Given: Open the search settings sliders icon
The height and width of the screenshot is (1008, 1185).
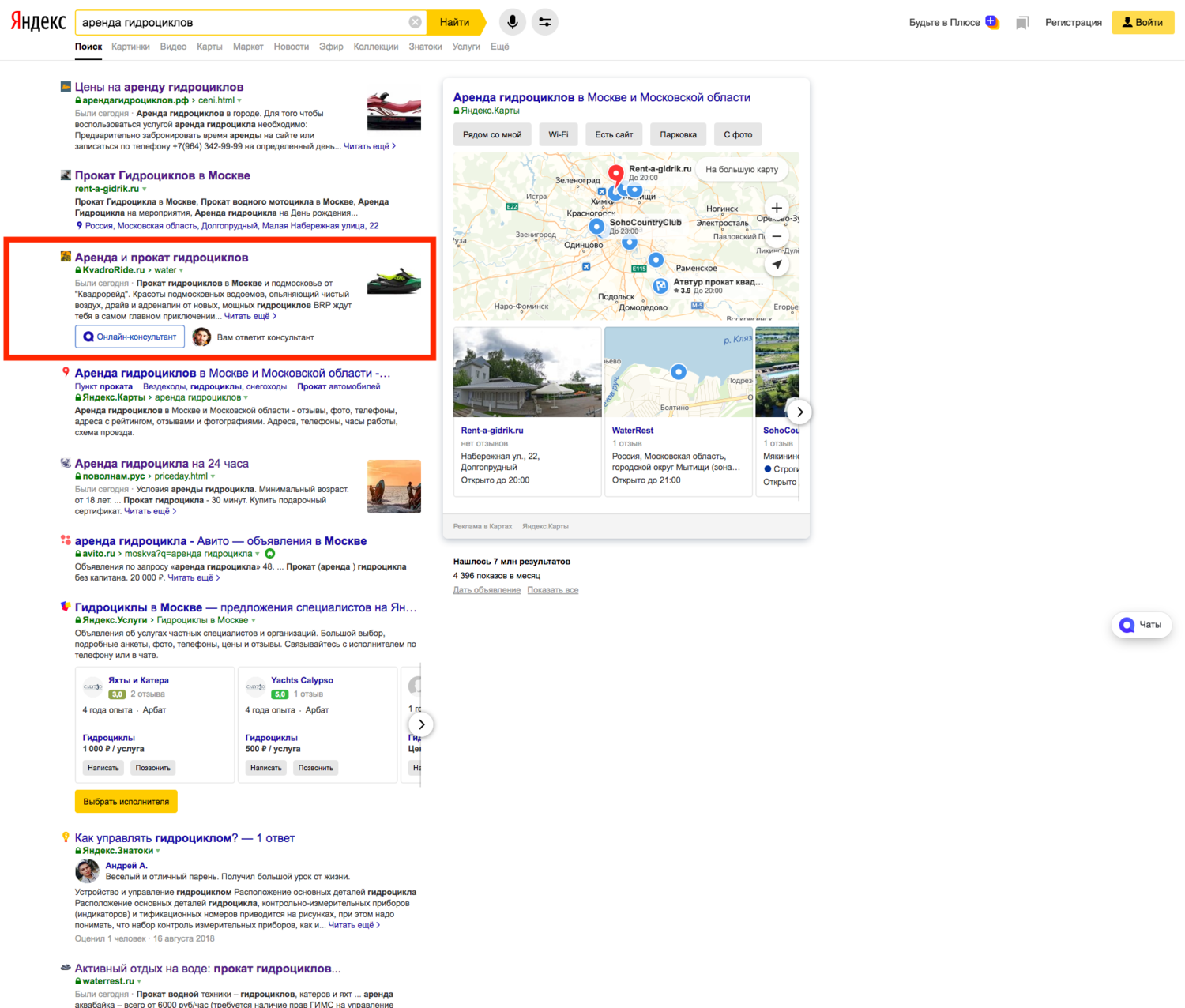Looking at the screenshot, I should pyautogui.click(x=545, y=22).
